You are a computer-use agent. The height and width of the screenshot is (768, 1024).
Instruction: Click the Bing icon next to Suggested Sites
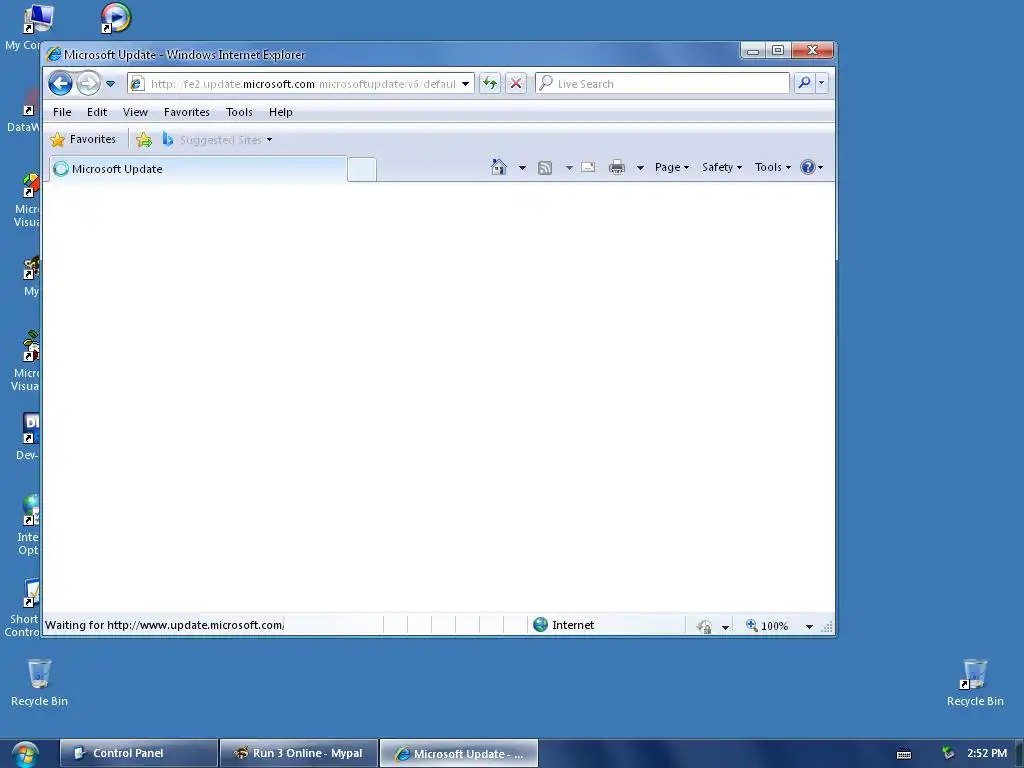pos(168,138)
